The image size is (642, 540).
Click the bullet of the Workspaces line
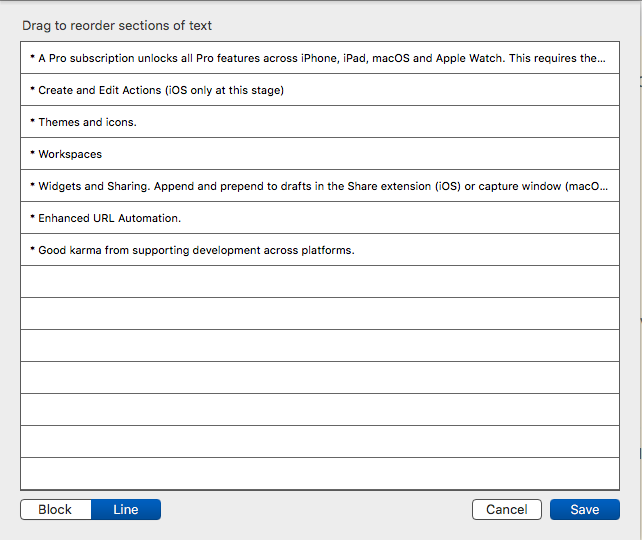click(32, 153)
